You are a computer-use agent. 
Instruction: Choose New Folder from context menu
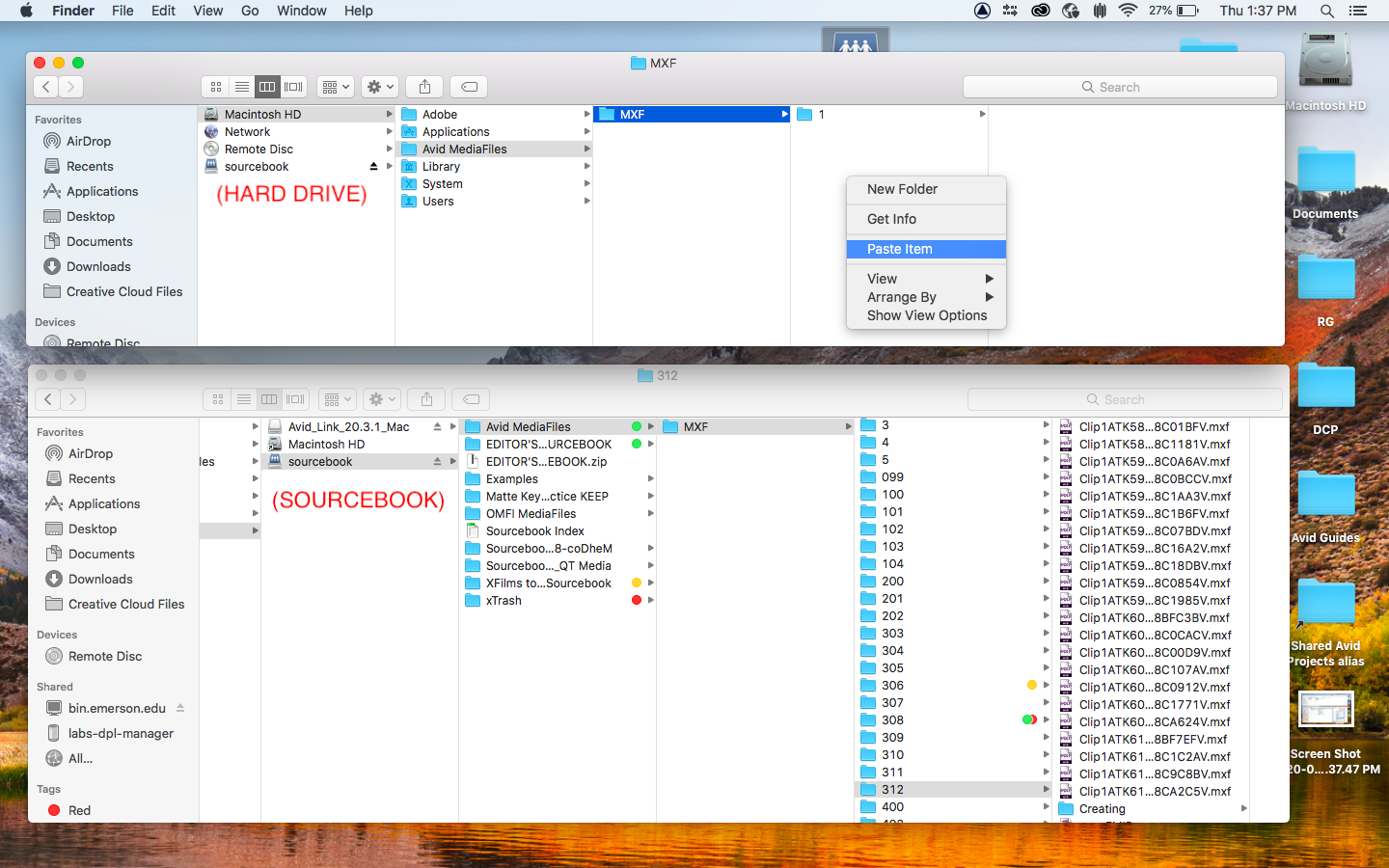coord(926,189)
